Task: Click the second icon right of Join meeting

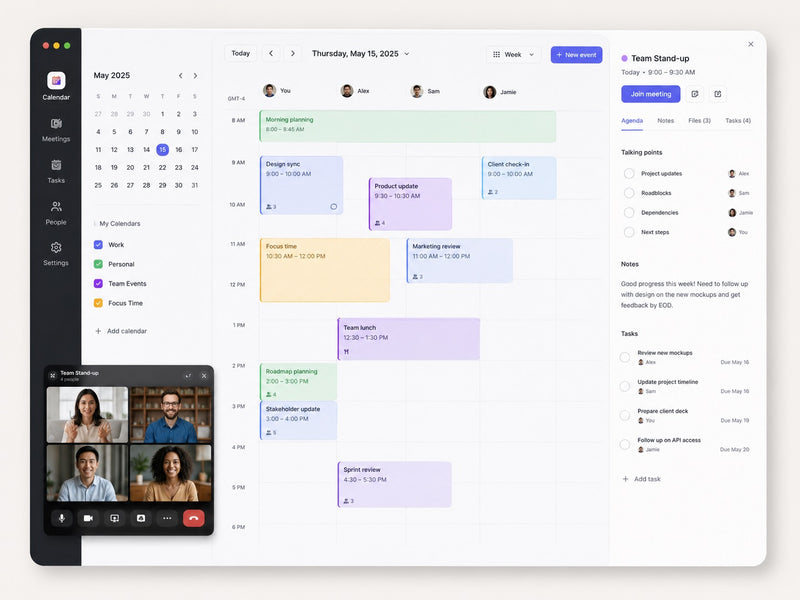Action: [x=718, y=94]
